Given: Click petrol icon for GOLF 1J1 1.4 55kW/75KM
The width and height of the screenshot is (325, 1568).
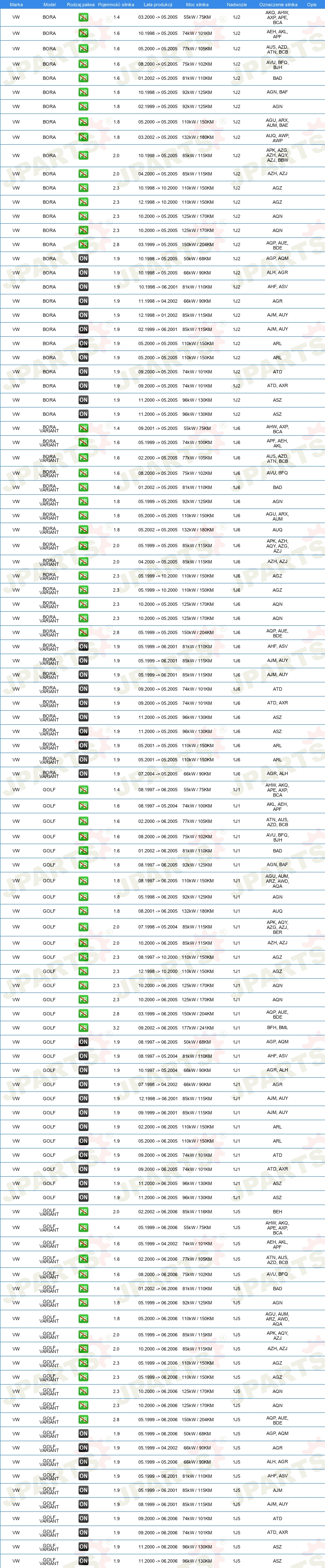Looking at the screenshot, I should pyautogui.click(x=84, y=790).
